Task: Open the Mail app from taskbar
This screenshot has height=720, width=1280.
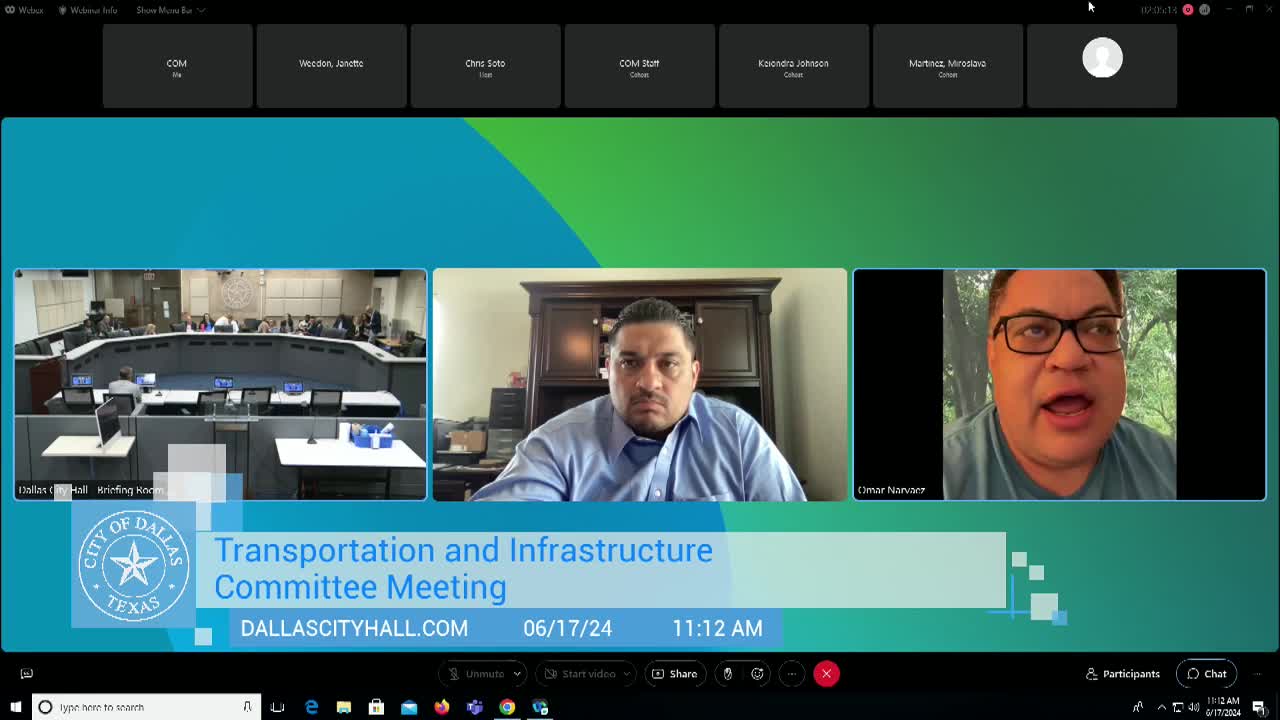Action: (409, 707)
